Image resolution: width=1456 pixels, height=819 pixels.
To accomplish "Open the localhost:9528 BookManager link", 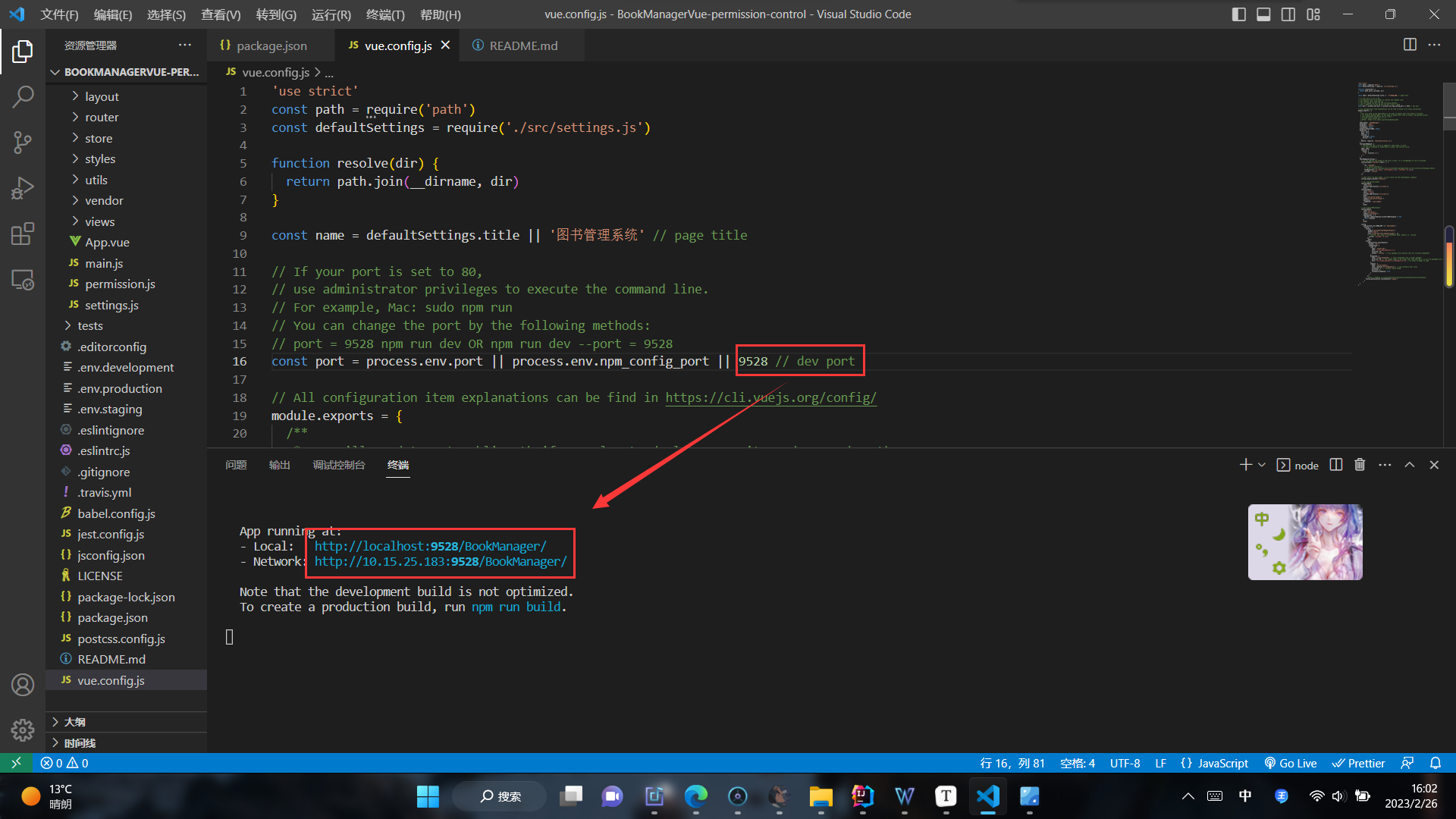I will click(430, 546).
